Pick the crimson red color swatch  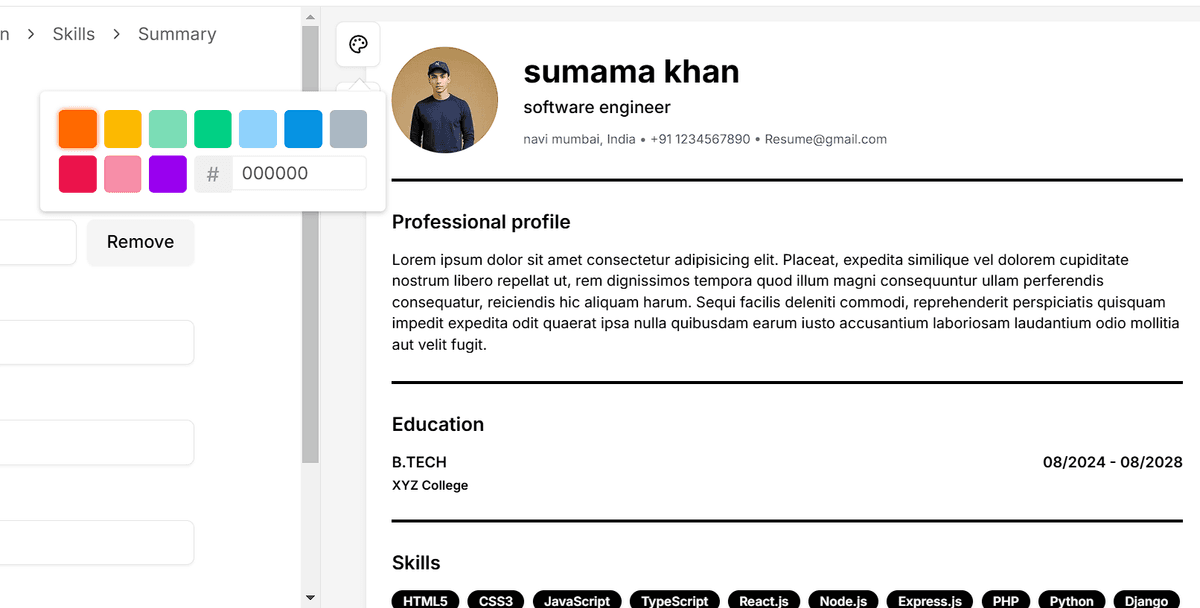click(78, 174)
